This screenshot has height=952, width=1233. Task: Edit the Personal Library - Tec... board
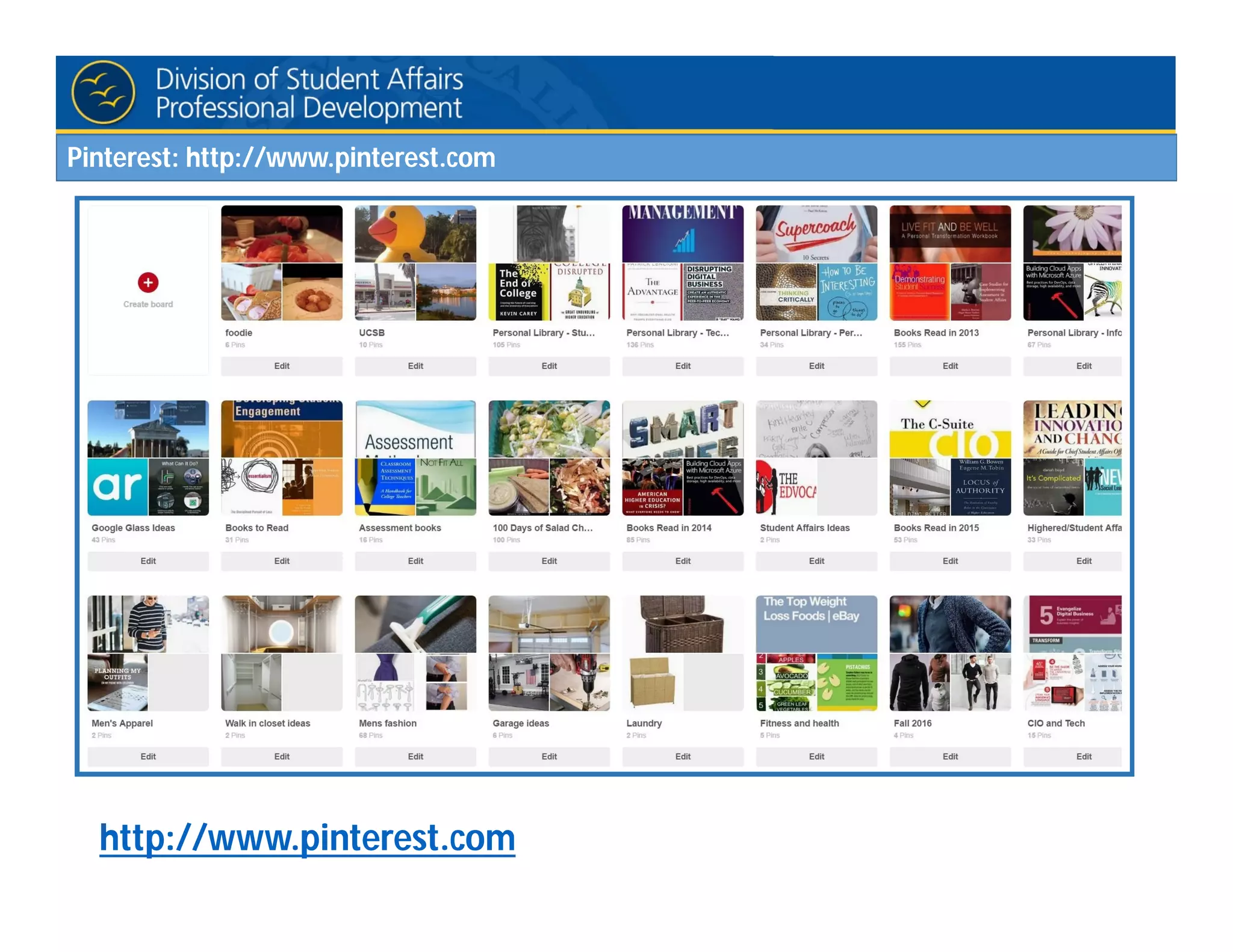coord(683,366)
